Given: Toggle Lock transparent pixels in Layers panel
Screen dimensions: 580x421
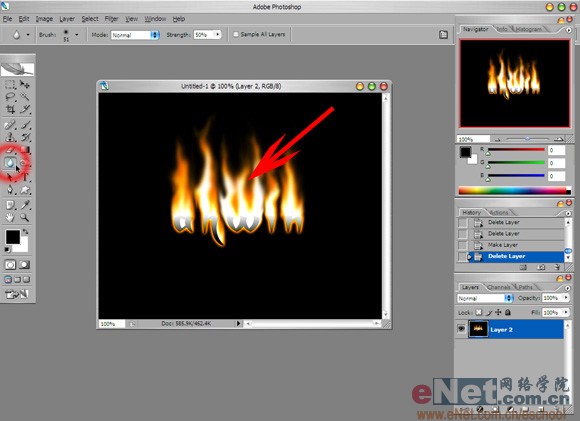Looking at the screenshot, I should [x=479, y=312].
